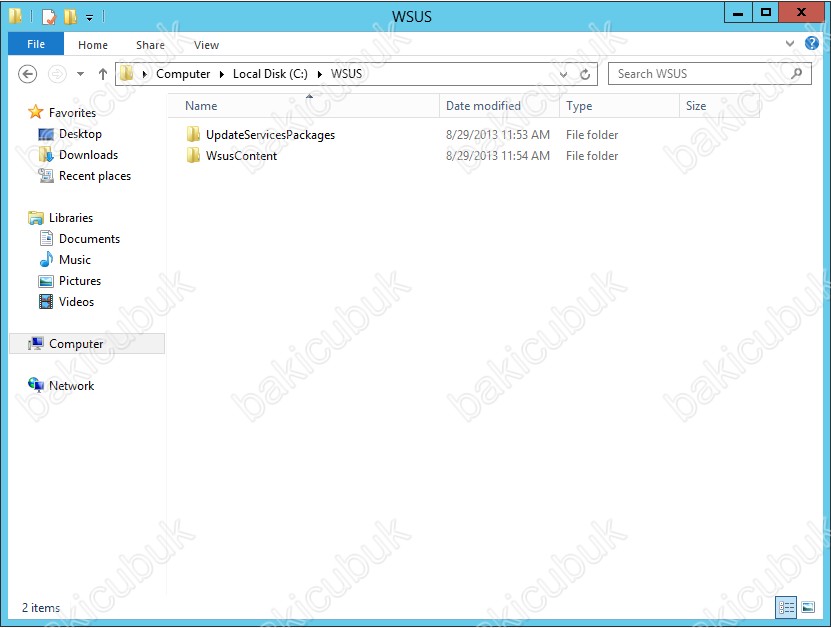Viewport: 831px width, 628px height.
Task: Select the WsusContent folder icon
Action: [x=193, y=155]
